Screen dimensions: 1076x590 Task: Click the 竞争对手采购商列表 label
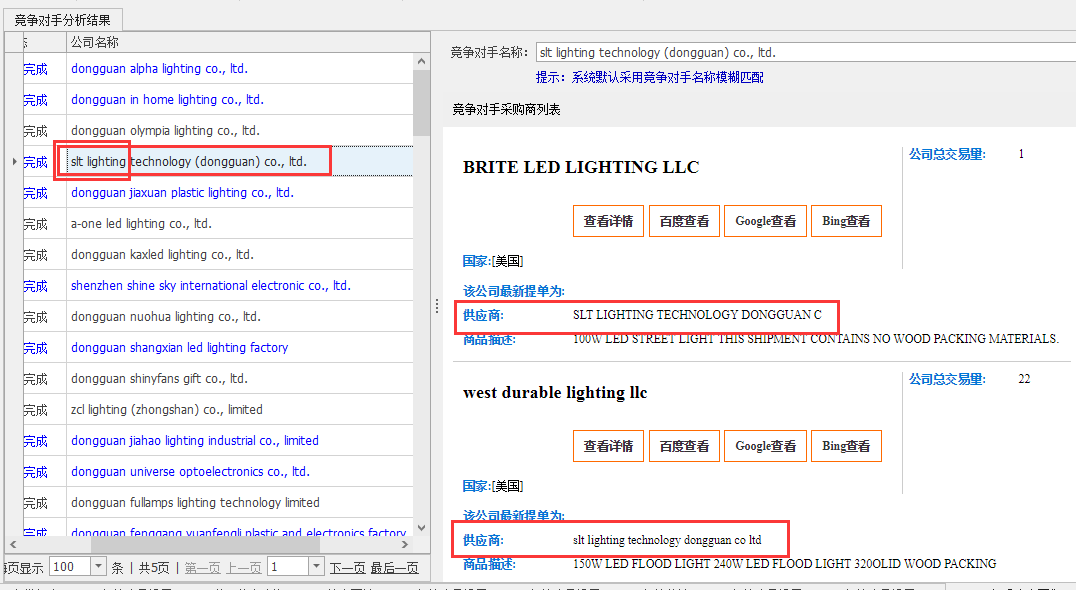(x=506, y=110)
